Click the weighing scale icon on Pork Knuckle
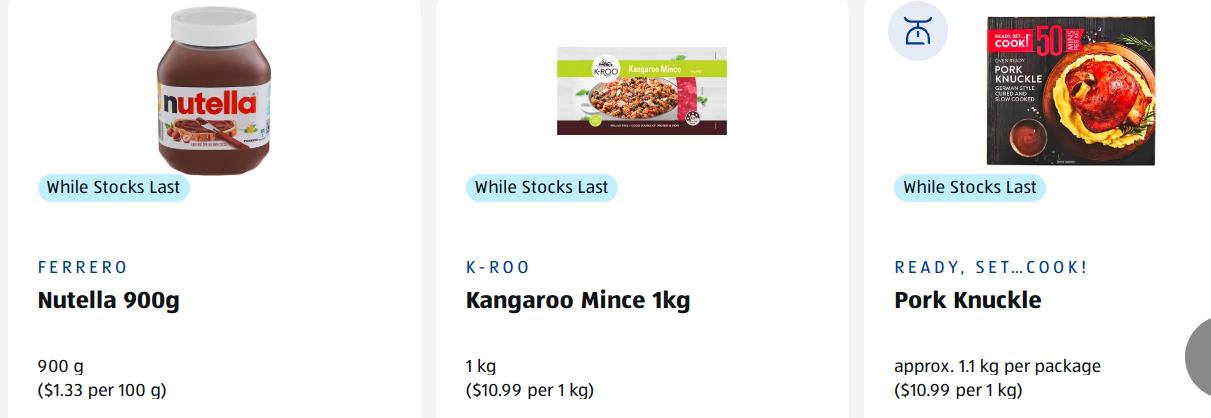1211x418 pixels. pos(918,31)
